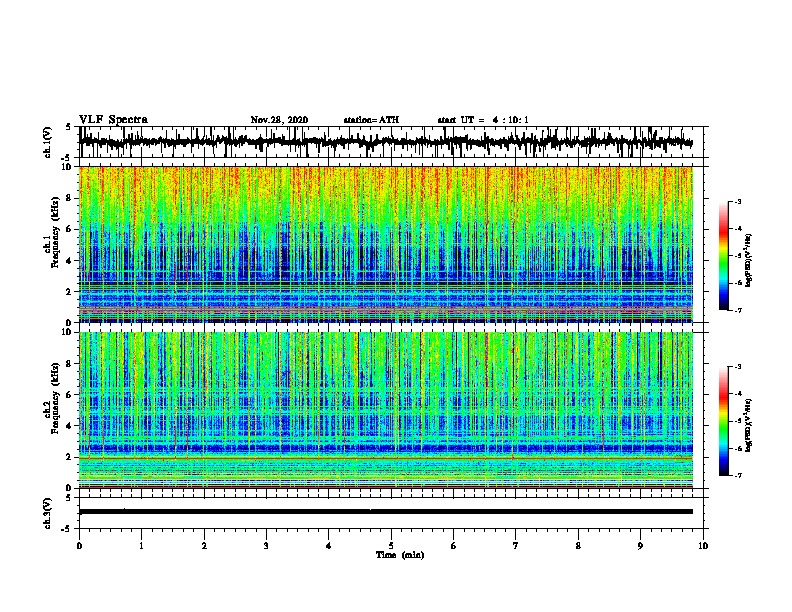
Task: Click the '7' tick label on time axis
Action: pyautogui.click(x=516, y=546)
